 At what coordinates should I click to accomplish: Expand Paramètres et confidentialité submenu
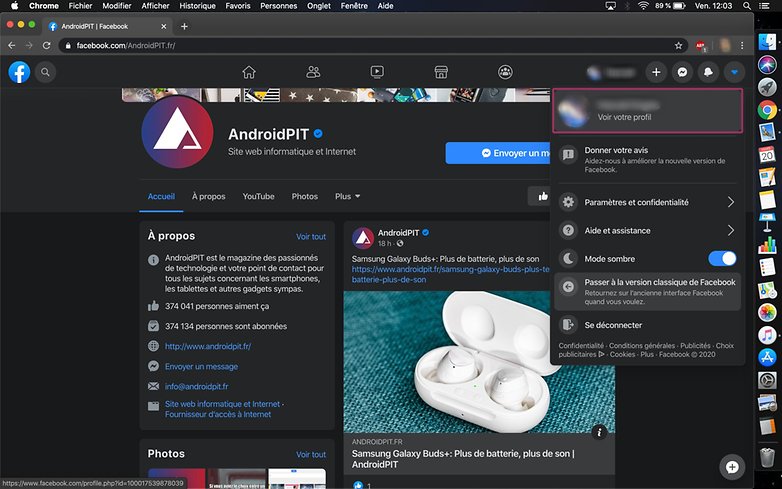click(647, 202)
